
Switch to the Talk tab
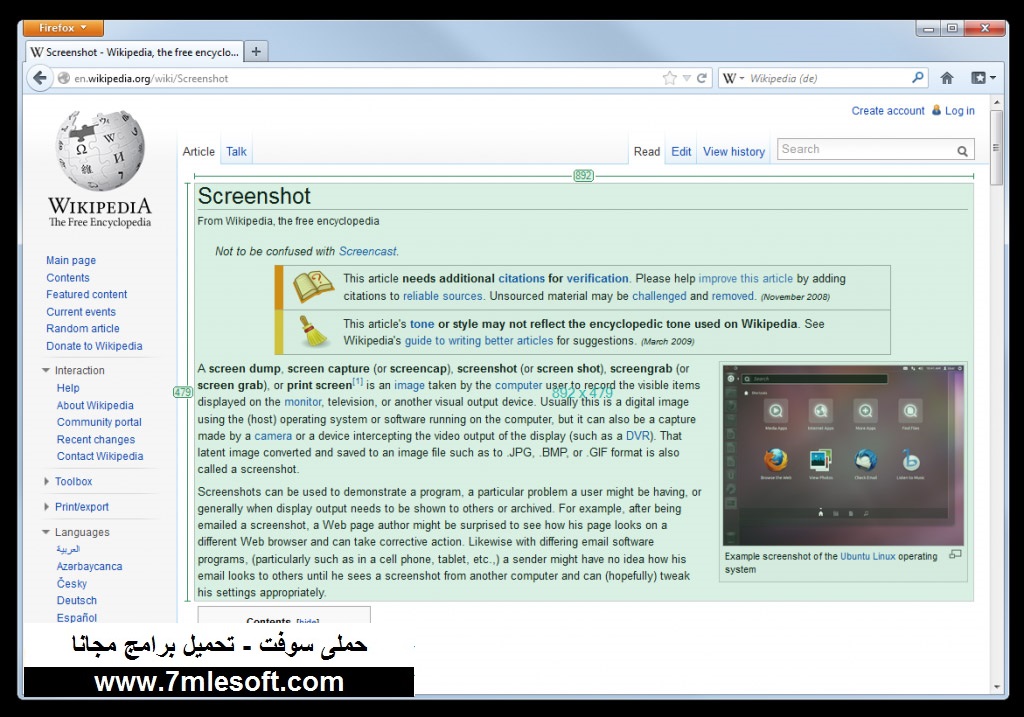click(236, 151)
